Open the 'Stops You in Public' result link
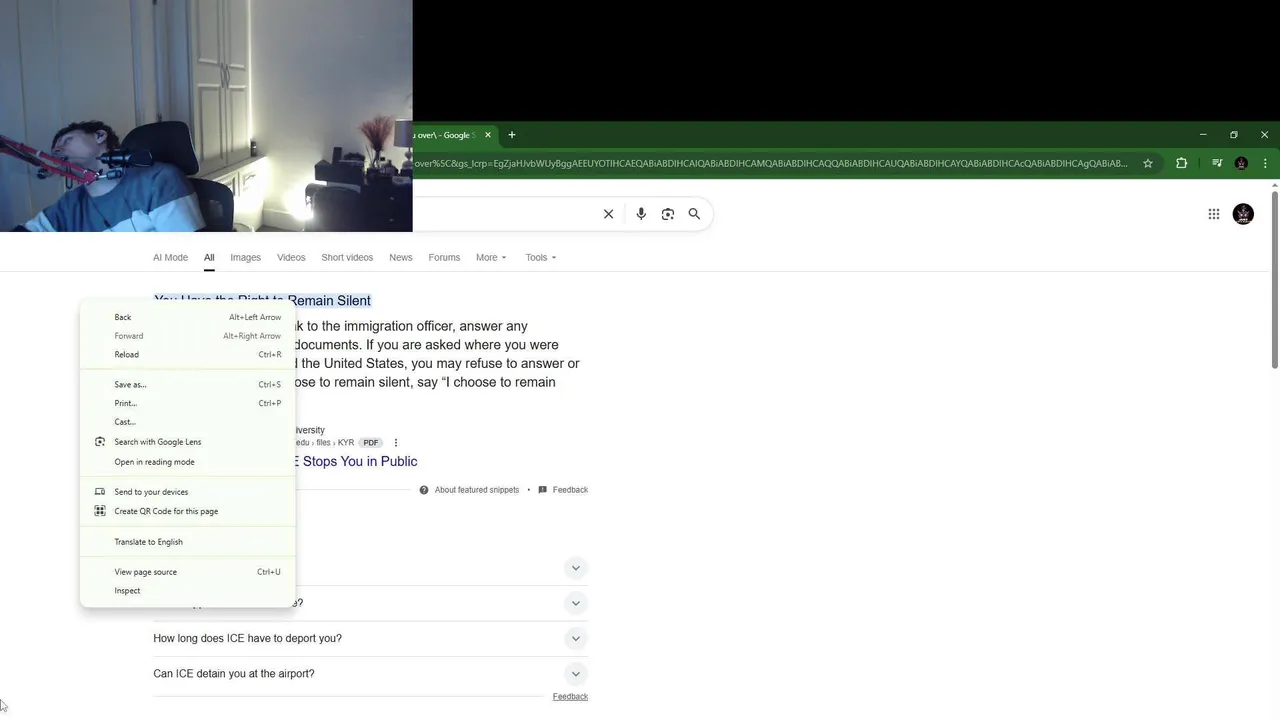Viewport: 1280px width, 720px height. 357,462
